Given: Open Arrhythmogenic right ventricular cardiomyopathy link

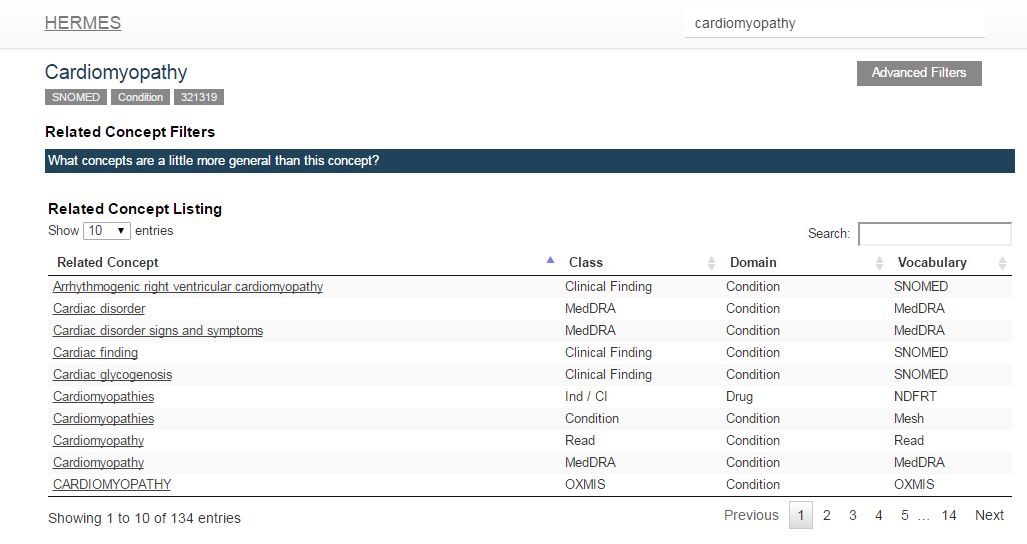Looking at the screenshot, I should 188,287.
